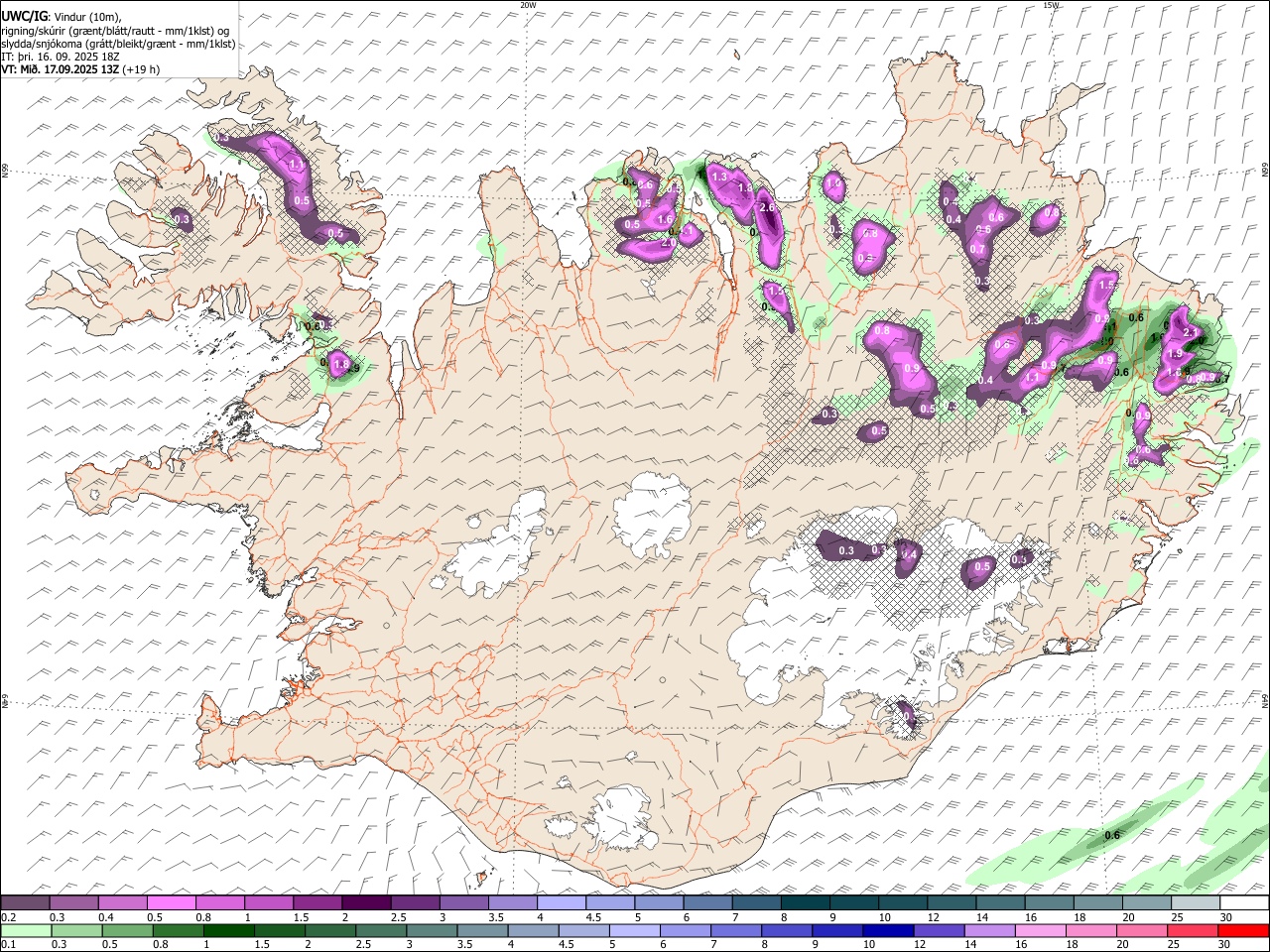Click the 'slydda/snjókoma' legend description line
Viewport: 1270px width, 952px height.
(118, 44)
